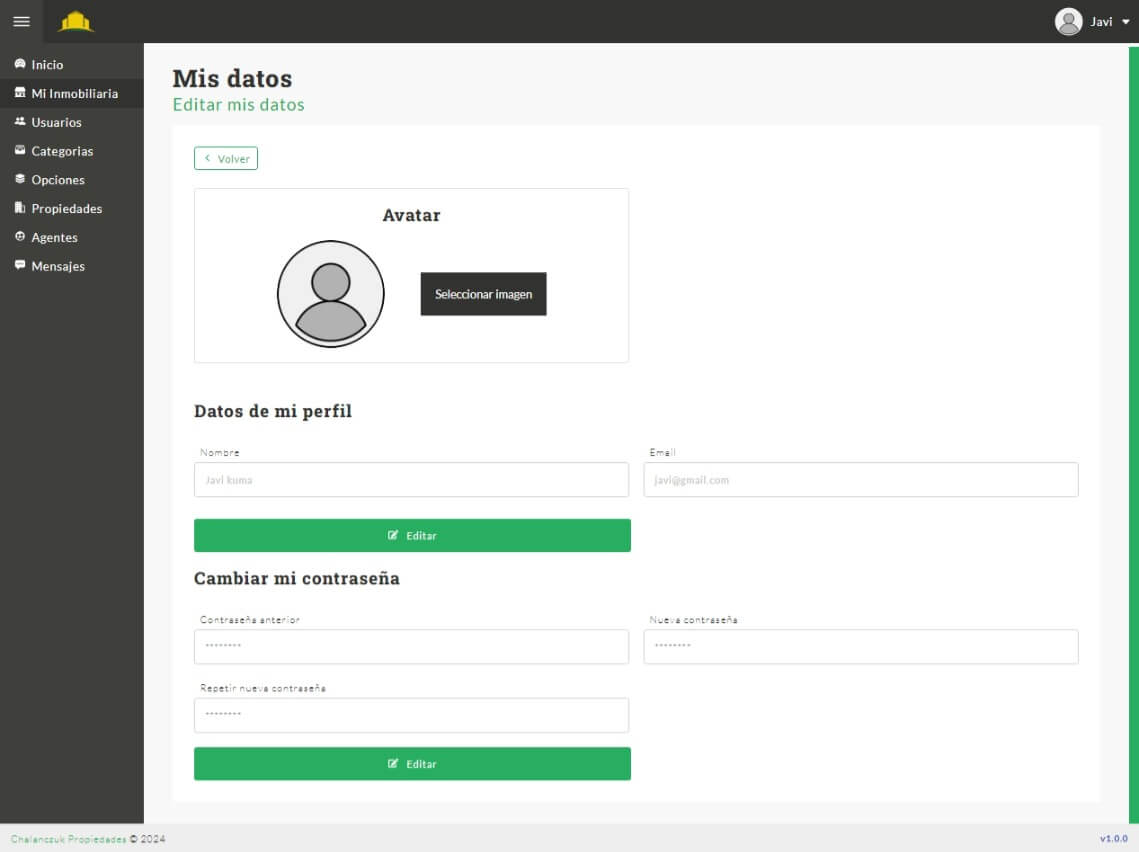1139x852 pixels.
Task: Focus the Nombre input field
Action: (411, 480)
